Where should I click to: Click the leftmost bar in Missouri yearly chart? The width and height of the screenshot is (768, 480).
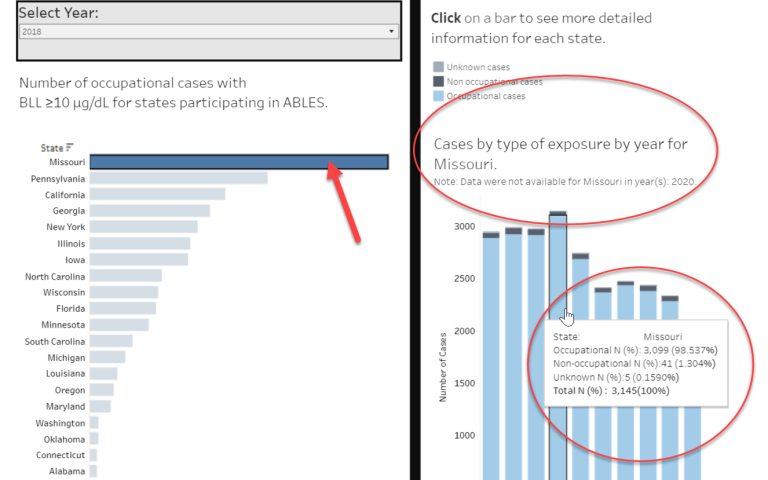491,350
